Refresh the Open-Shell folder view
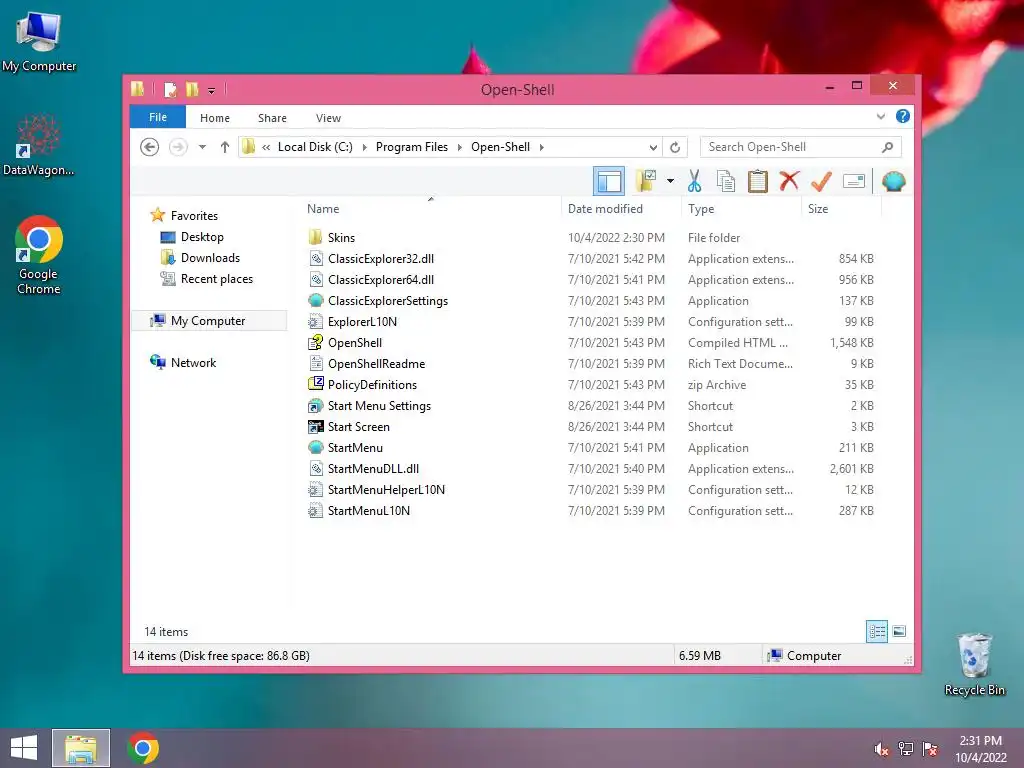This screenshot has width=1024, height=768. click(675, 147)
